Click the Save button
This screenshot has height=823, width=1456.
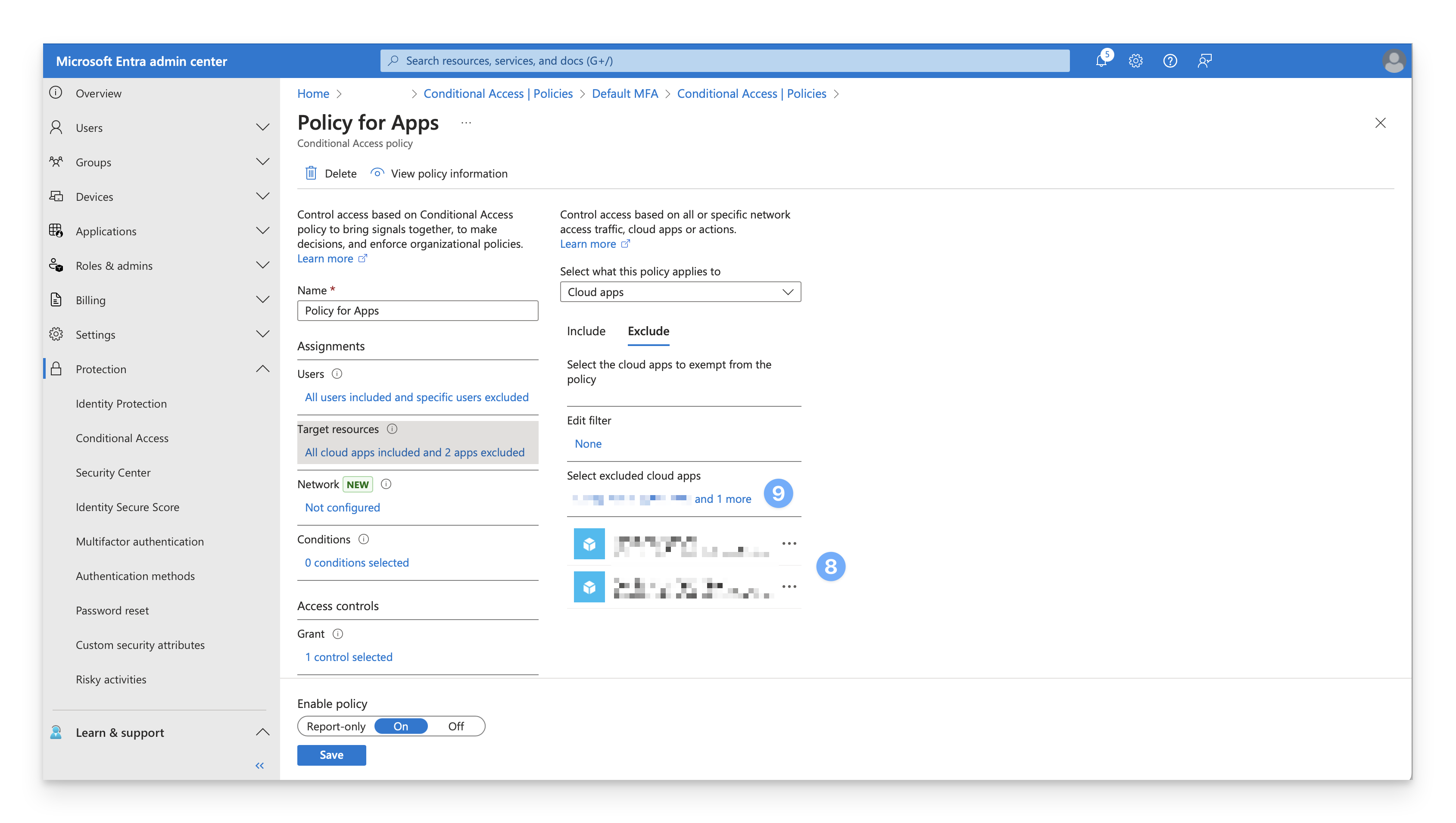pos(331,754)
